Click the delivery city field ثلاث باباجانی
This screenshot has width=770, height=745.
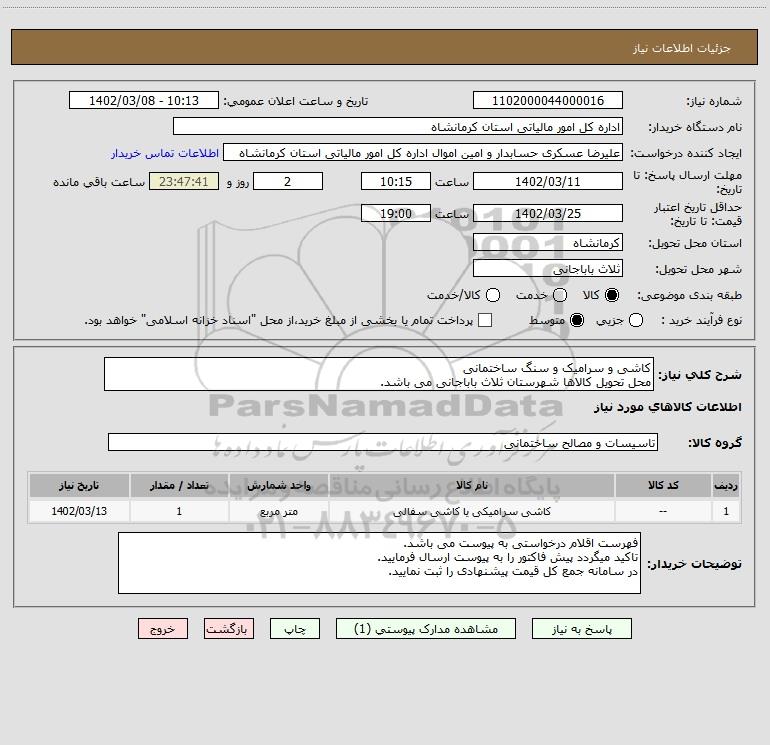coord(548,269)
